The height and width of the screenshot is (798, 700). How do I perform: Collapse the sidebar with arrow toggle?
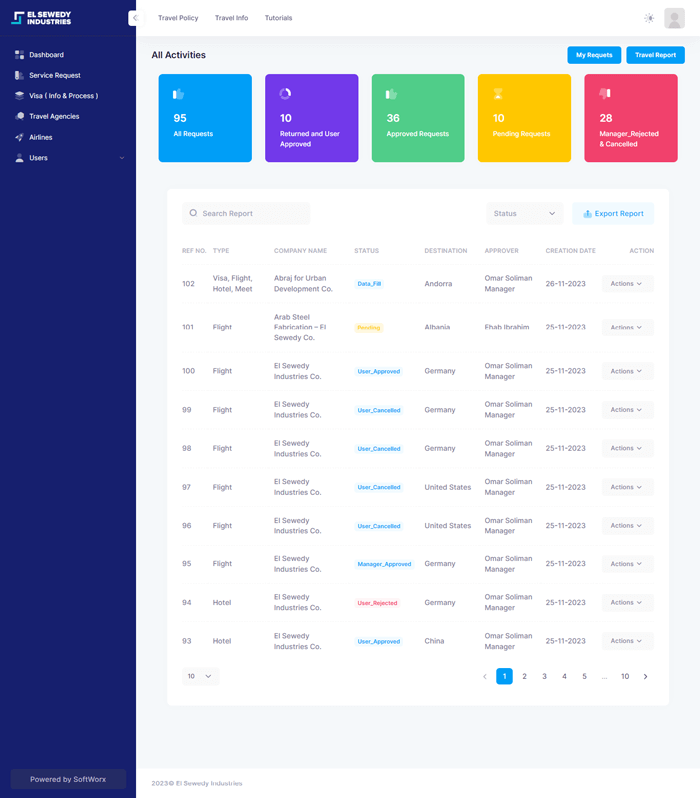click(133, 18)
